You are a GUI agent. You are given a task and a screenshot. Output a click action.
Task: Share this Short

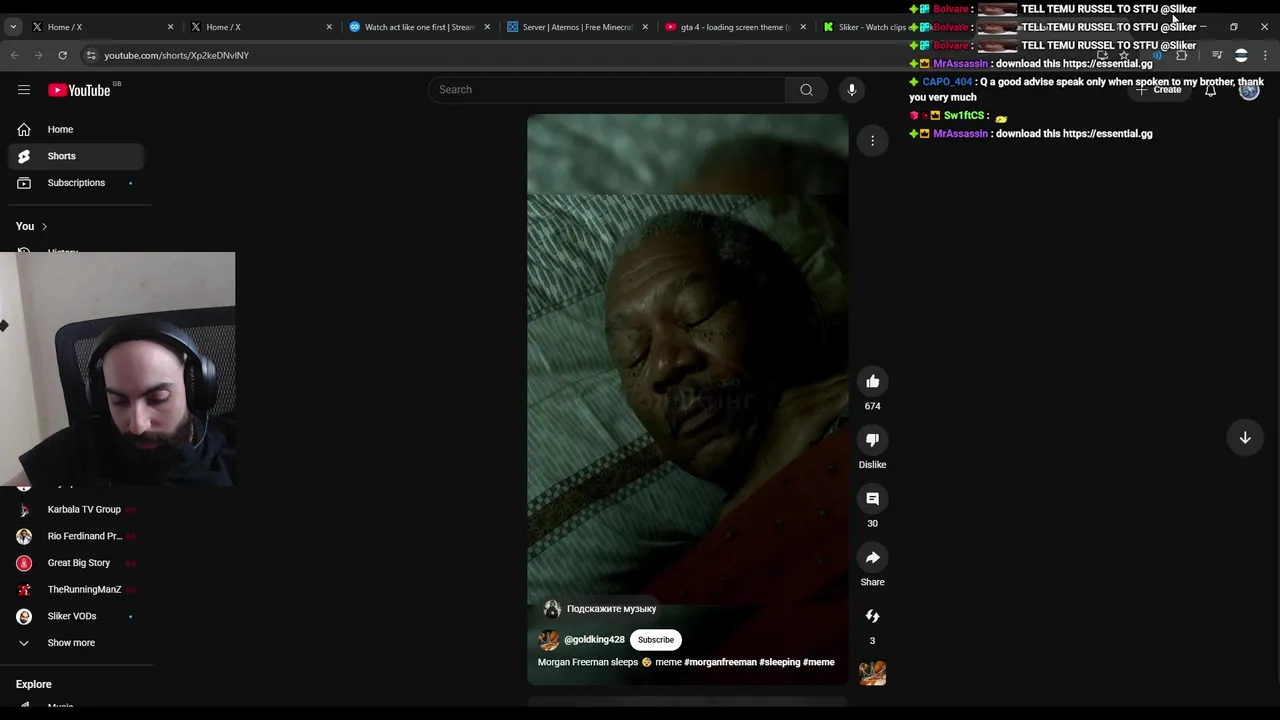872,557
